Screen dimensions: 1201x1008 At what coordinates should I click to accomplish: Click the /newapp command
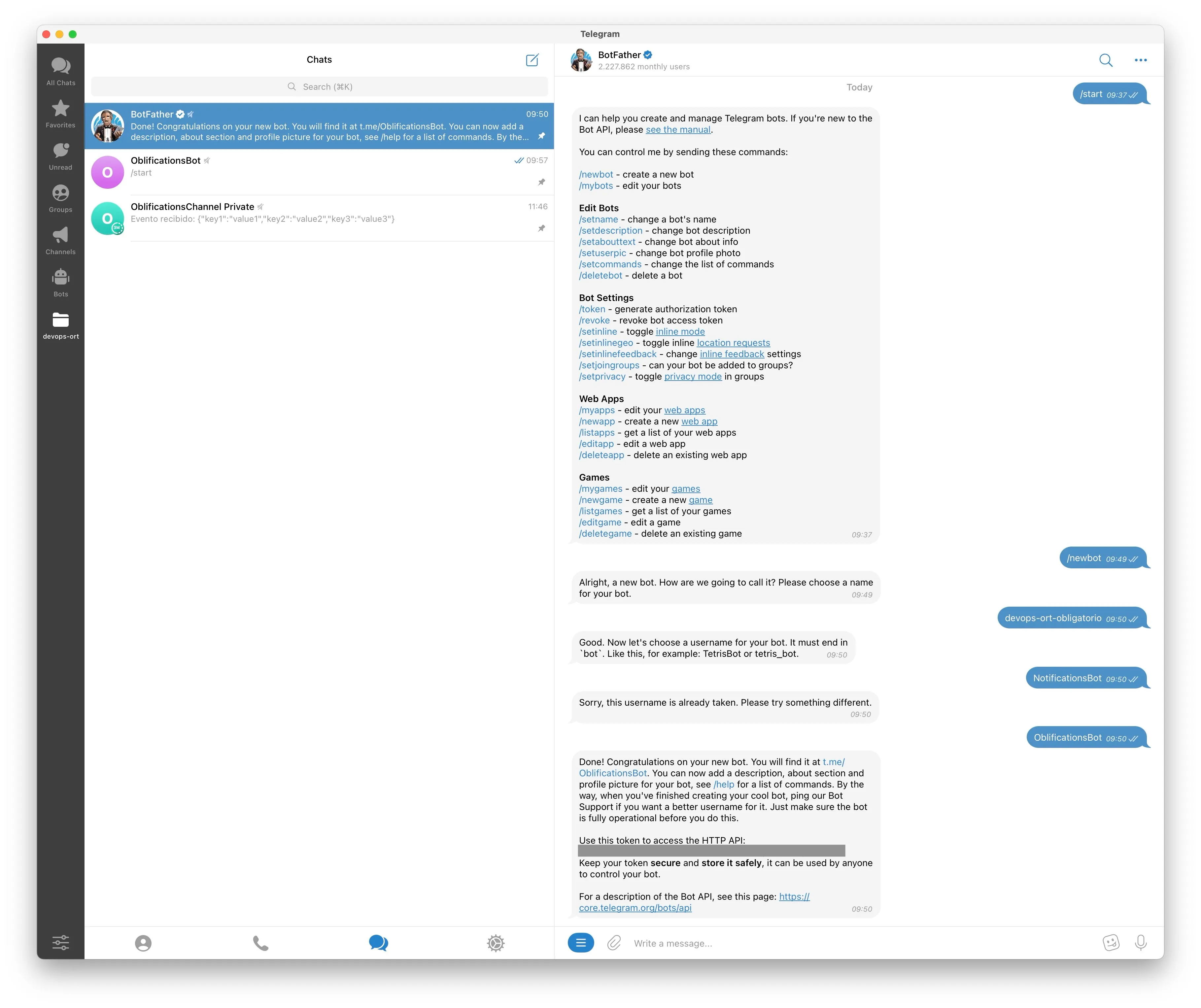(x=597, y=421)
